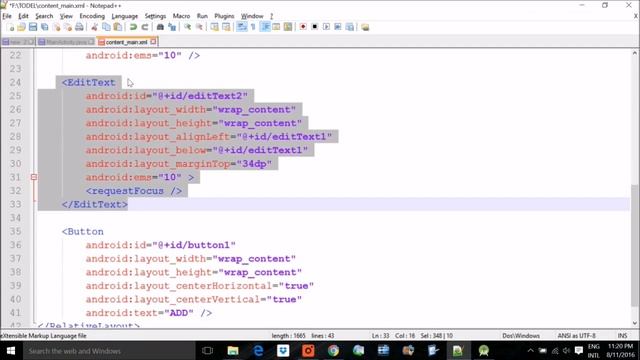The height and width of the screenshot is (360, 640).
Task: Click the New file toolbar icon
Action: 10,27
